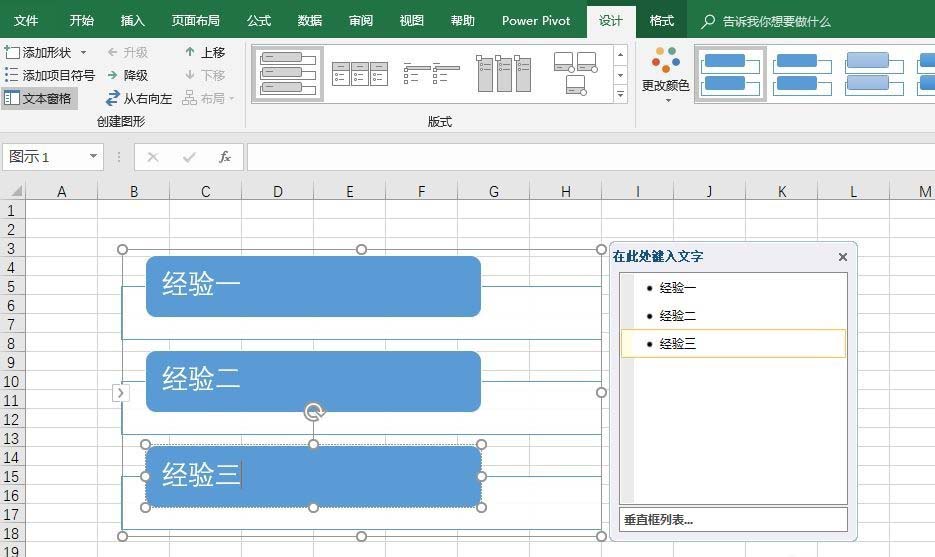
Task: Click 添加项目符号 (Add Bullet)
Action: (49, 75)
